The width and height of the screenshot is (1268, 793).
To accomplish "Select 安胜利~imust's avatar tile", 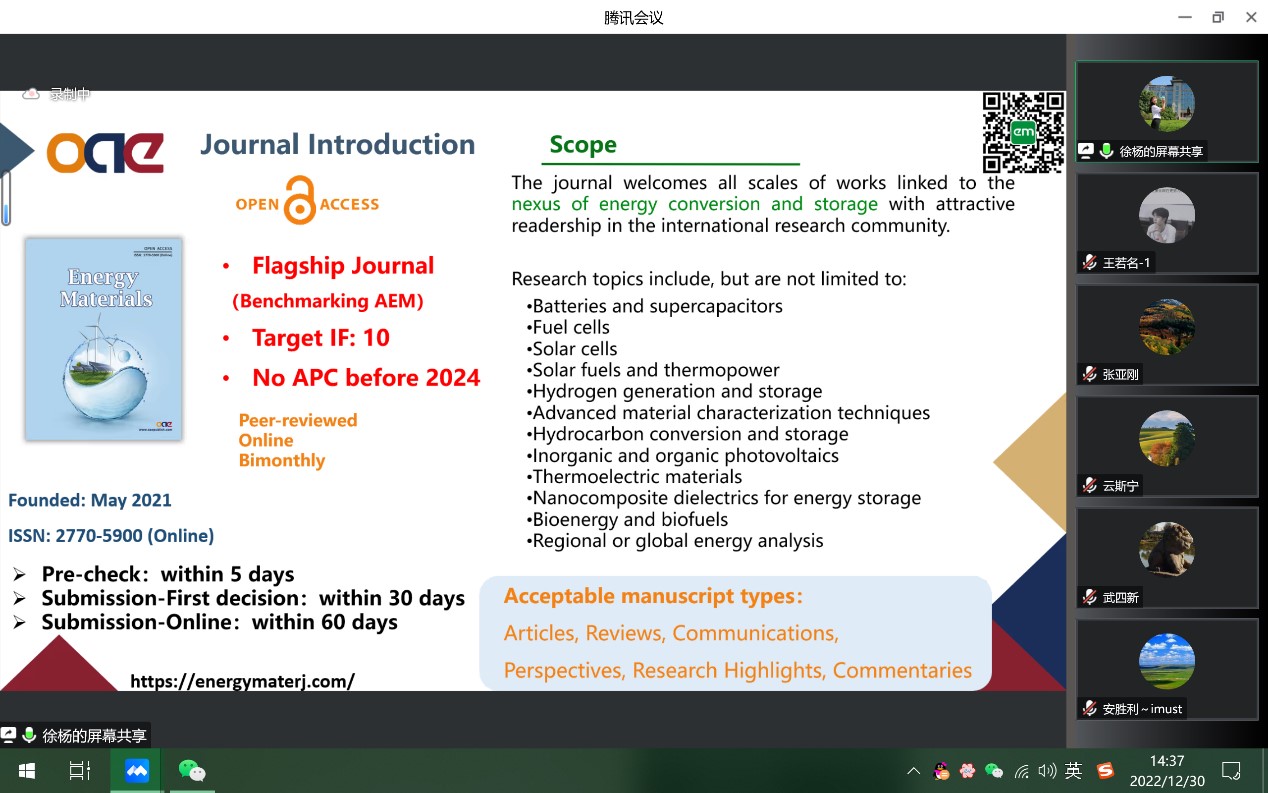I will (1166, 668).
